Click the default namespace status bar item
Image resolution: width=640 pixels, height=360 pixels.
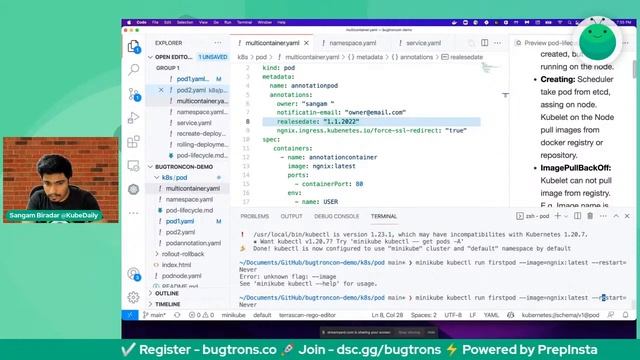point(262,315)
